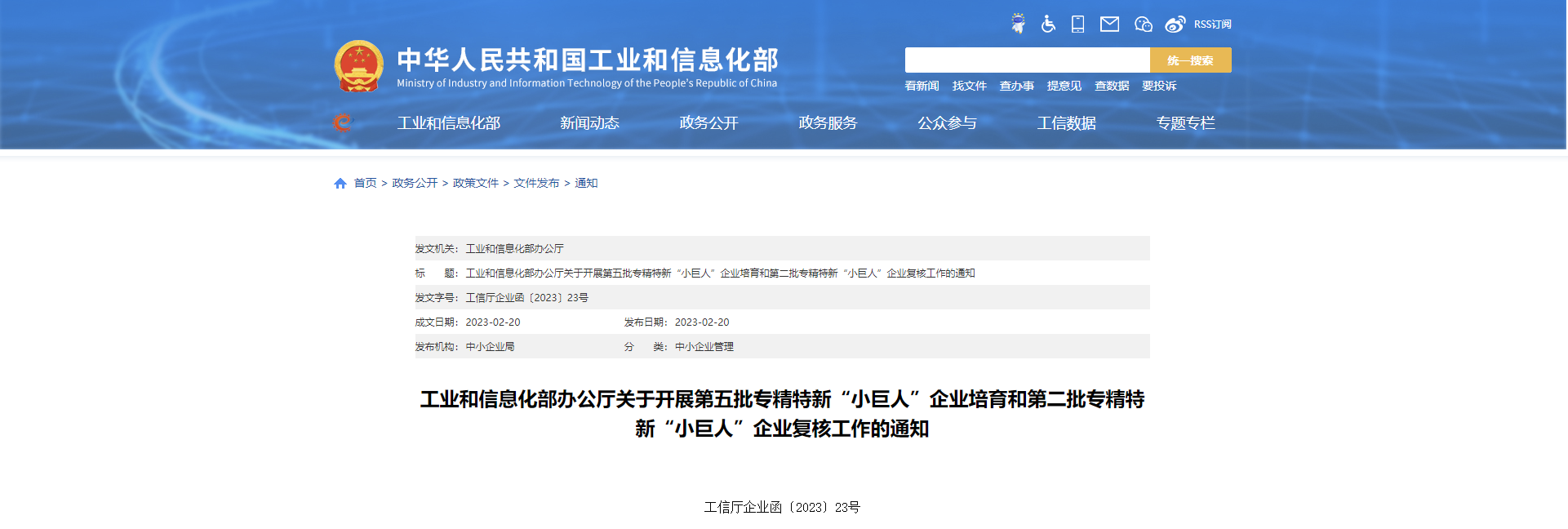The width and height of the screenshot is (1568, 529).
Task: Open the 新闻动态 navigation menu
Action: coord(589,123)
